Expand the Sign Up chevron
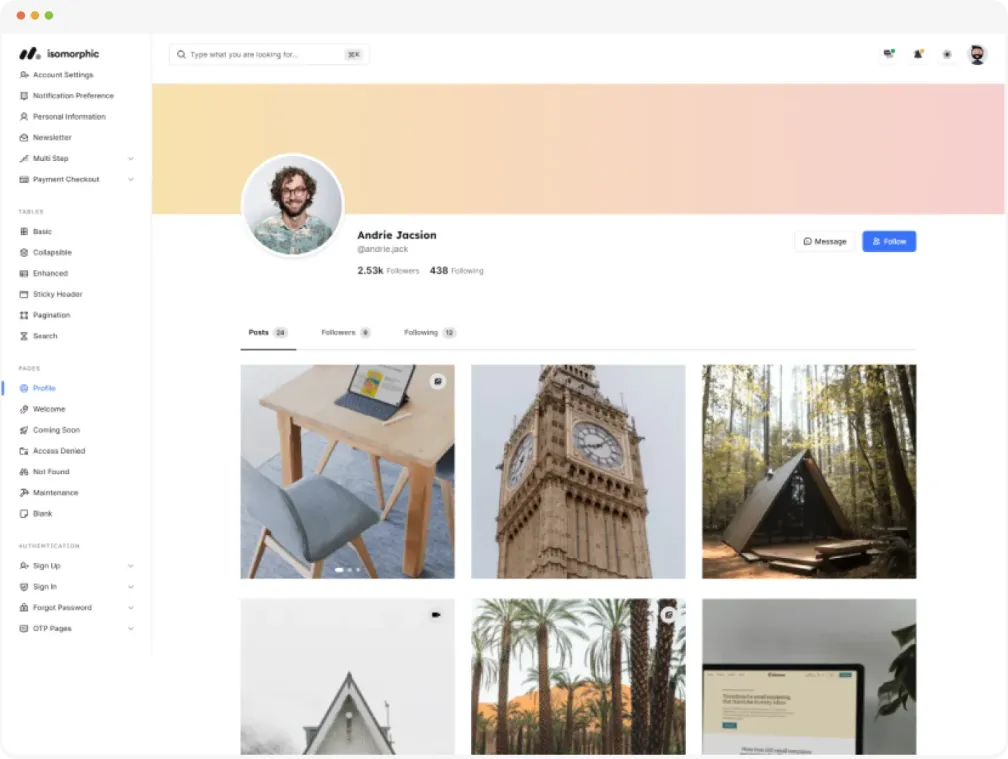The height and width of the screenshot is (759, 1008). pyautogui.click(x=130, y=566)
